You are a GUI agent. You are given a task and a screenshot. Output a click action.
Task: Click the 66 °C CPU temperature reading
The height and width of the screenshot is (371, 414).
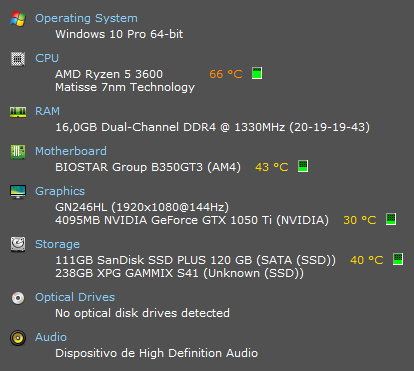click(x=226, y=74)
